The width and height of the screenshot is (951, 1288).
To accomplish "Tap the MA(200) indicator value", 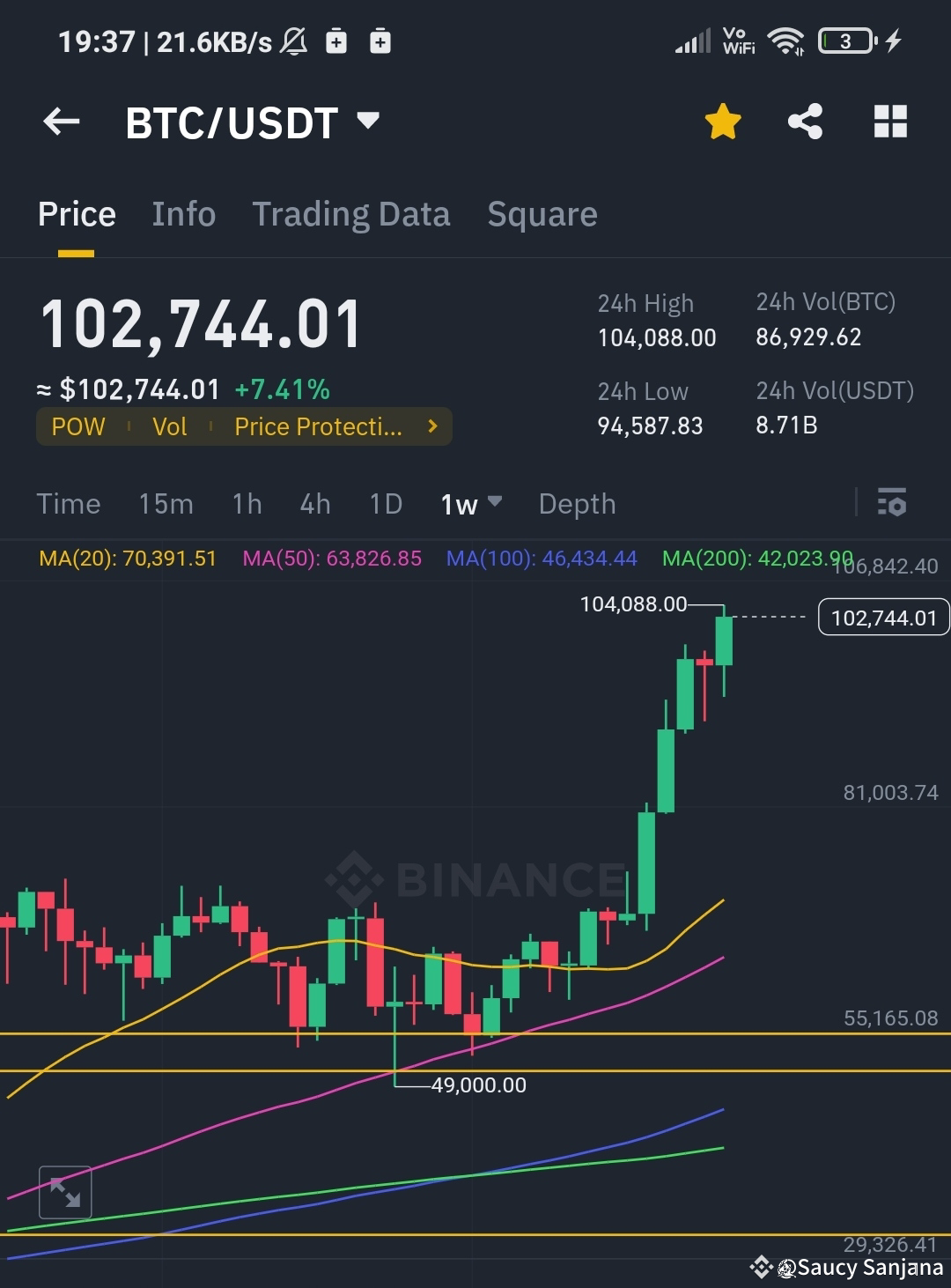I will 757,559.
